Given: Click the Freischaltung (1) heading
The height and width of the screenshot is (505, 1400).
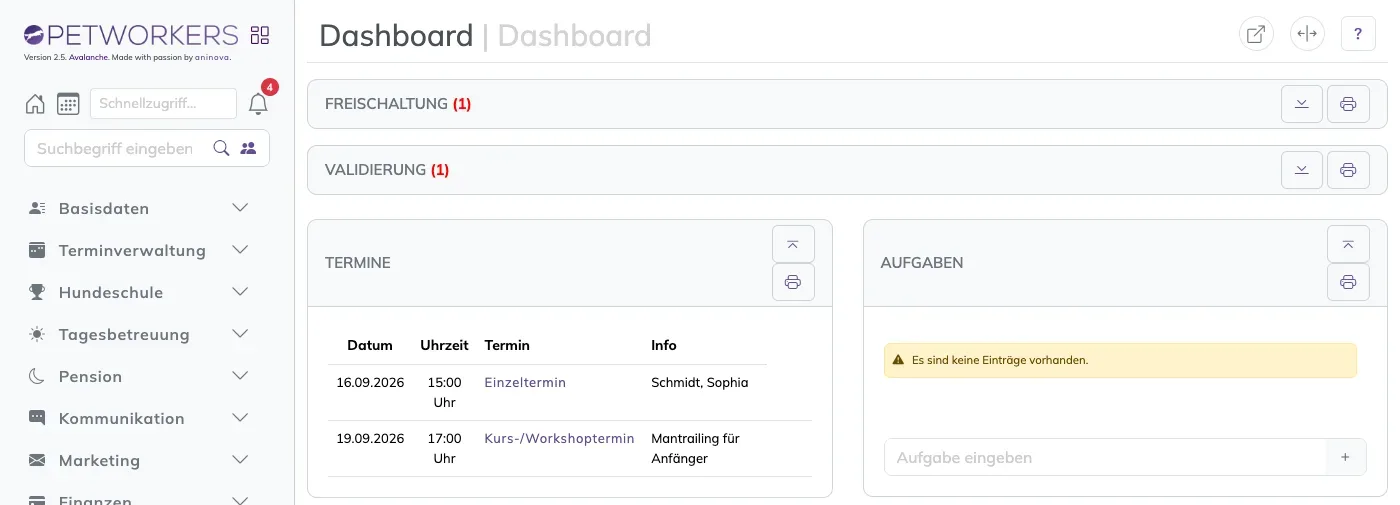Looking at the screenshot, I should tap(398, 104).
